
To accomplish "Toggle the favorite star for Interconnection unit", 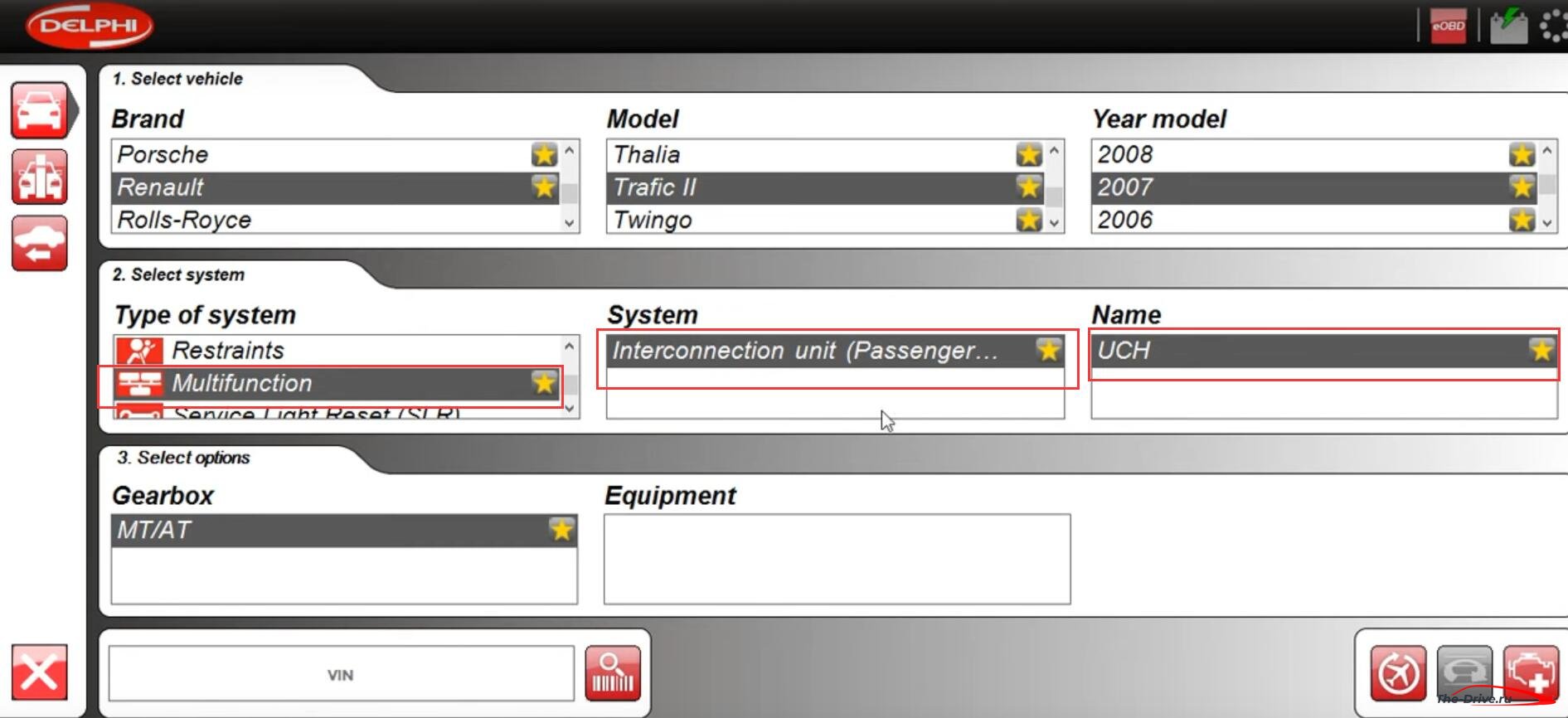I will click(1048, 350).
